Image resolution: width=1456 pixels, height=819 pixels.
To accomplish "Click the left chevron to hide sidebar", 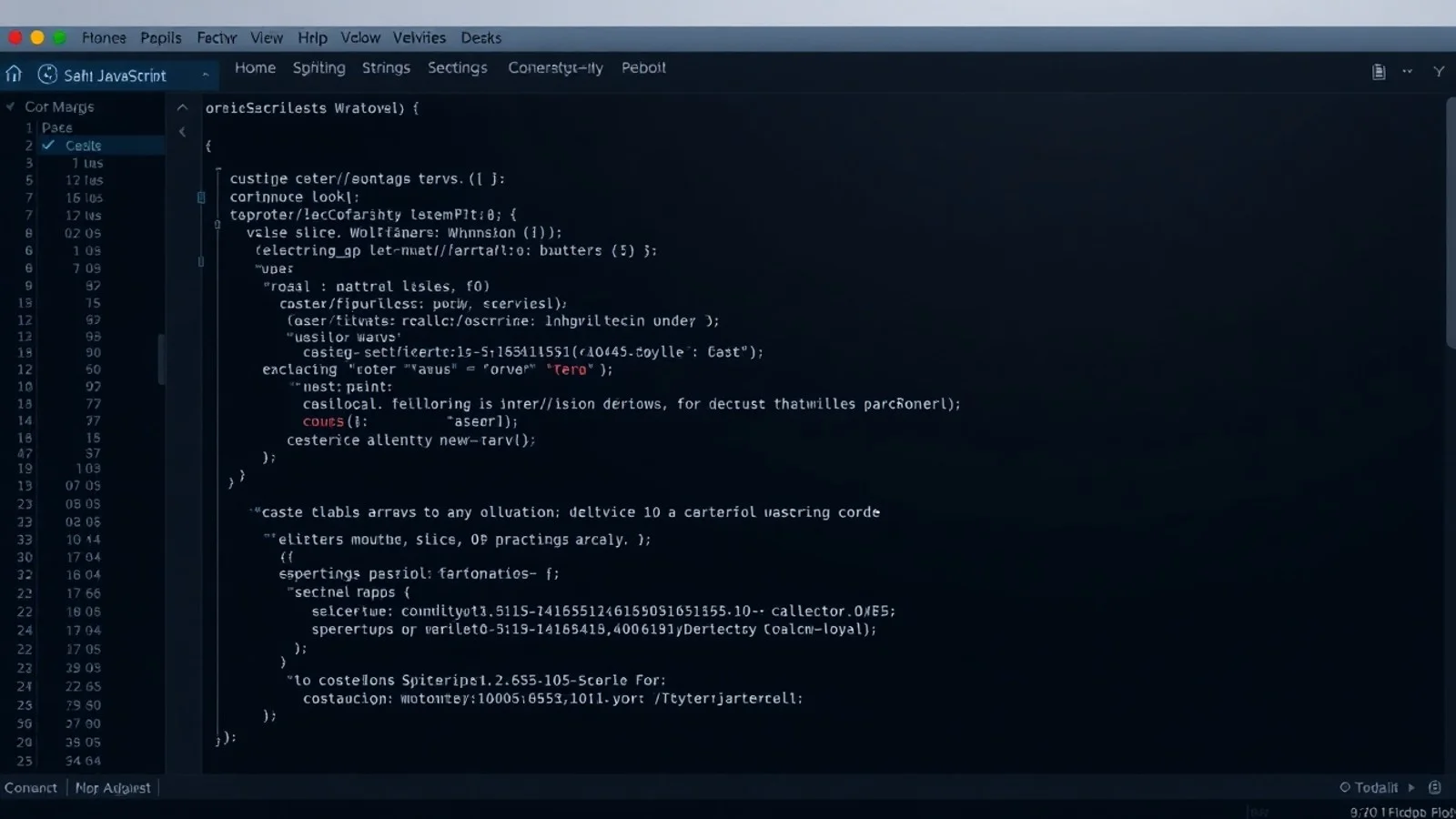I will point(182,132).
